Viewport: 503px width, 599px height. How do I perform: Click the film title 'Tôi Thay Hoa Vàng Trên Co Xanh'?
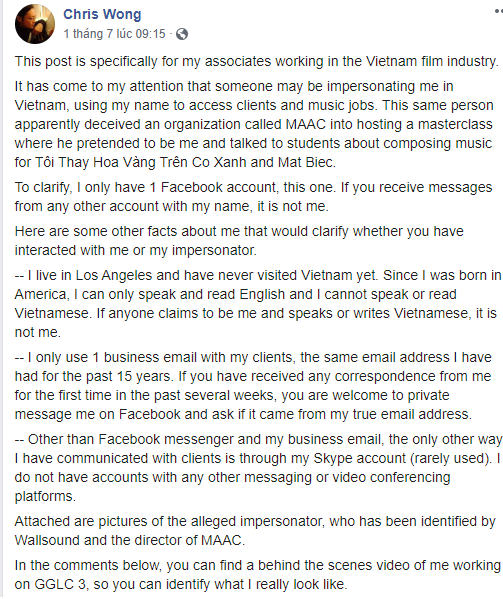click(x=141, y=162)
